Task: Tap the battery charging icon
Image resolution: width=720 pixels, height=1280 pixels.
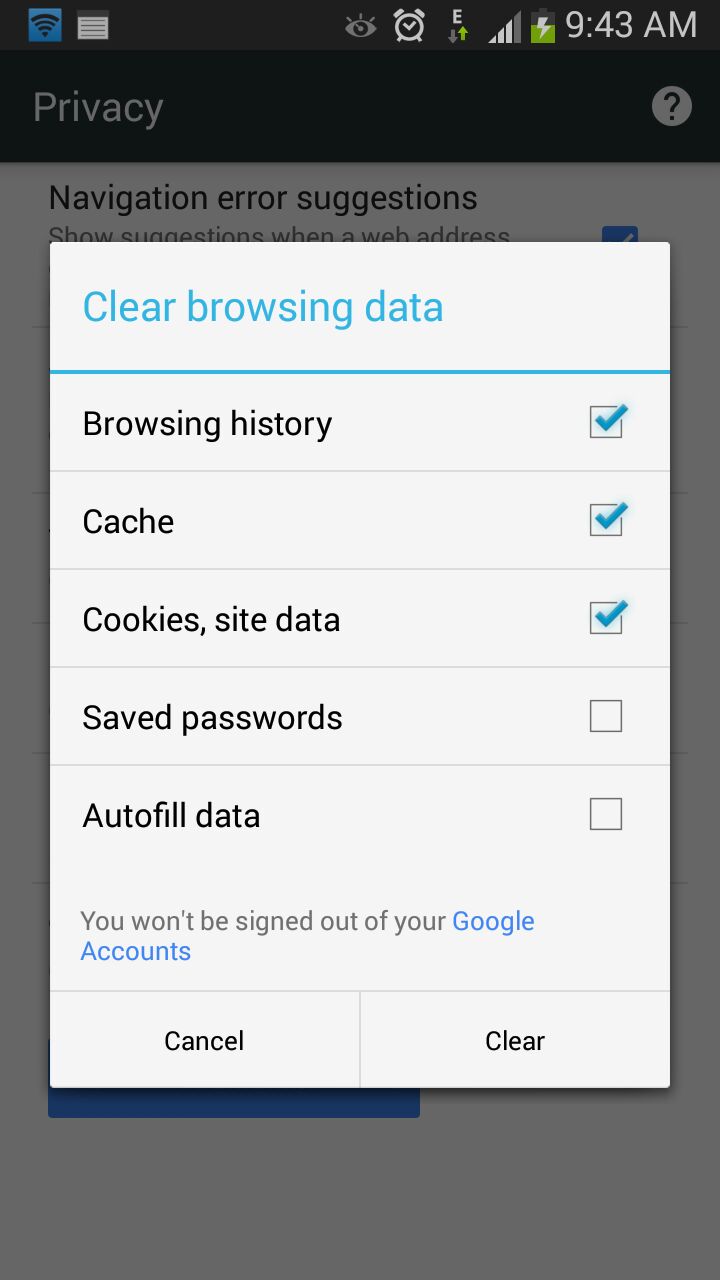Action: (x=542, y=25)
